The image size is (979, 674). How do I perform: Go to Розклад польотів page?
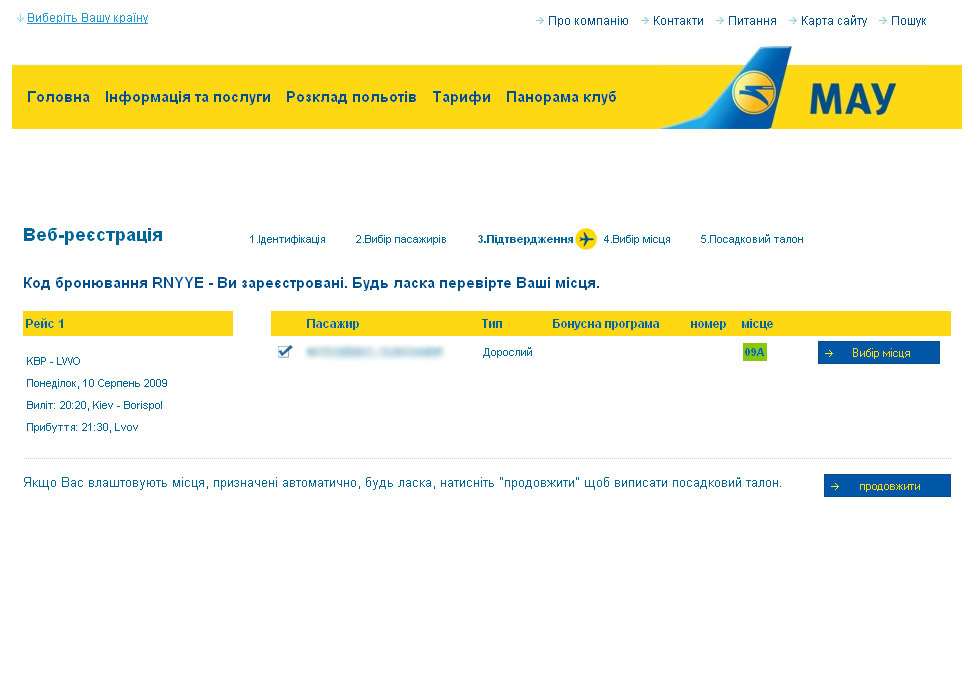pos(351,97)
